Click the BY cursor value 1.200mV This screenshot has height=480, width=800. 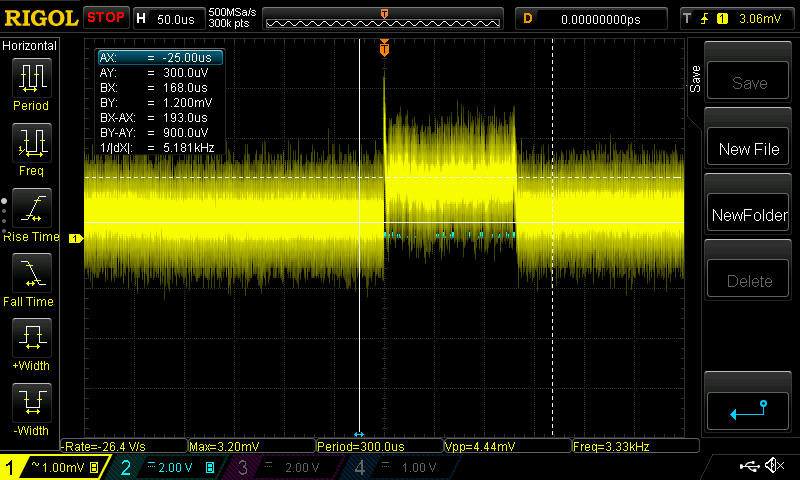click(x=187, y=103)
